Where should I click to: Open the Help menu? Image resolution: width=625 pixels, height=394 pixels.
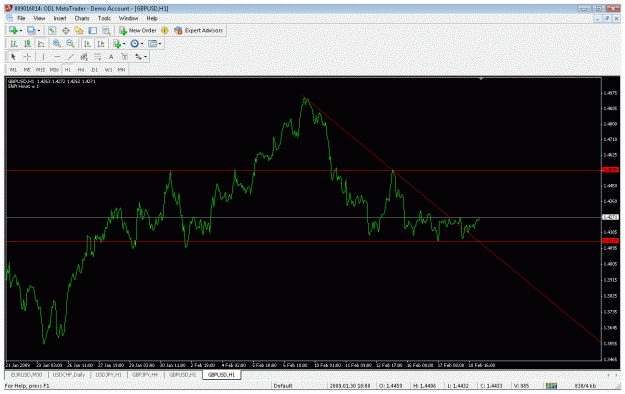tap(152, 18)
